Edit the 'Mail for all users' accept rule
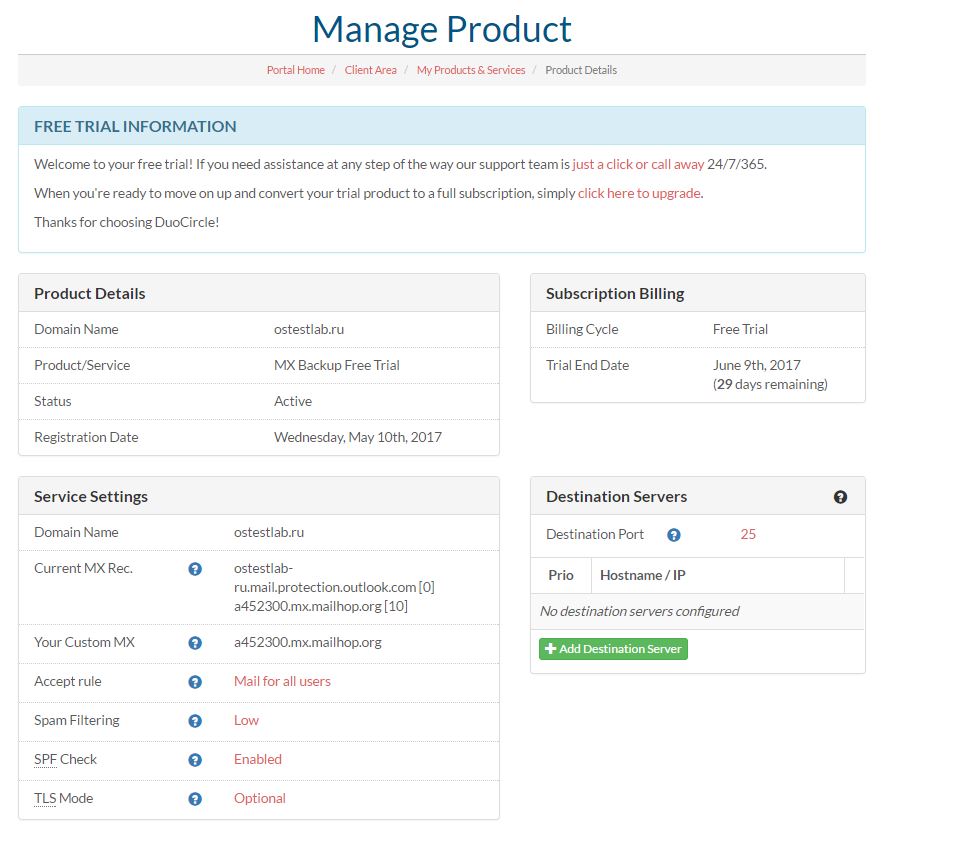Screen dimensions: 953x861 click(282, 681)
